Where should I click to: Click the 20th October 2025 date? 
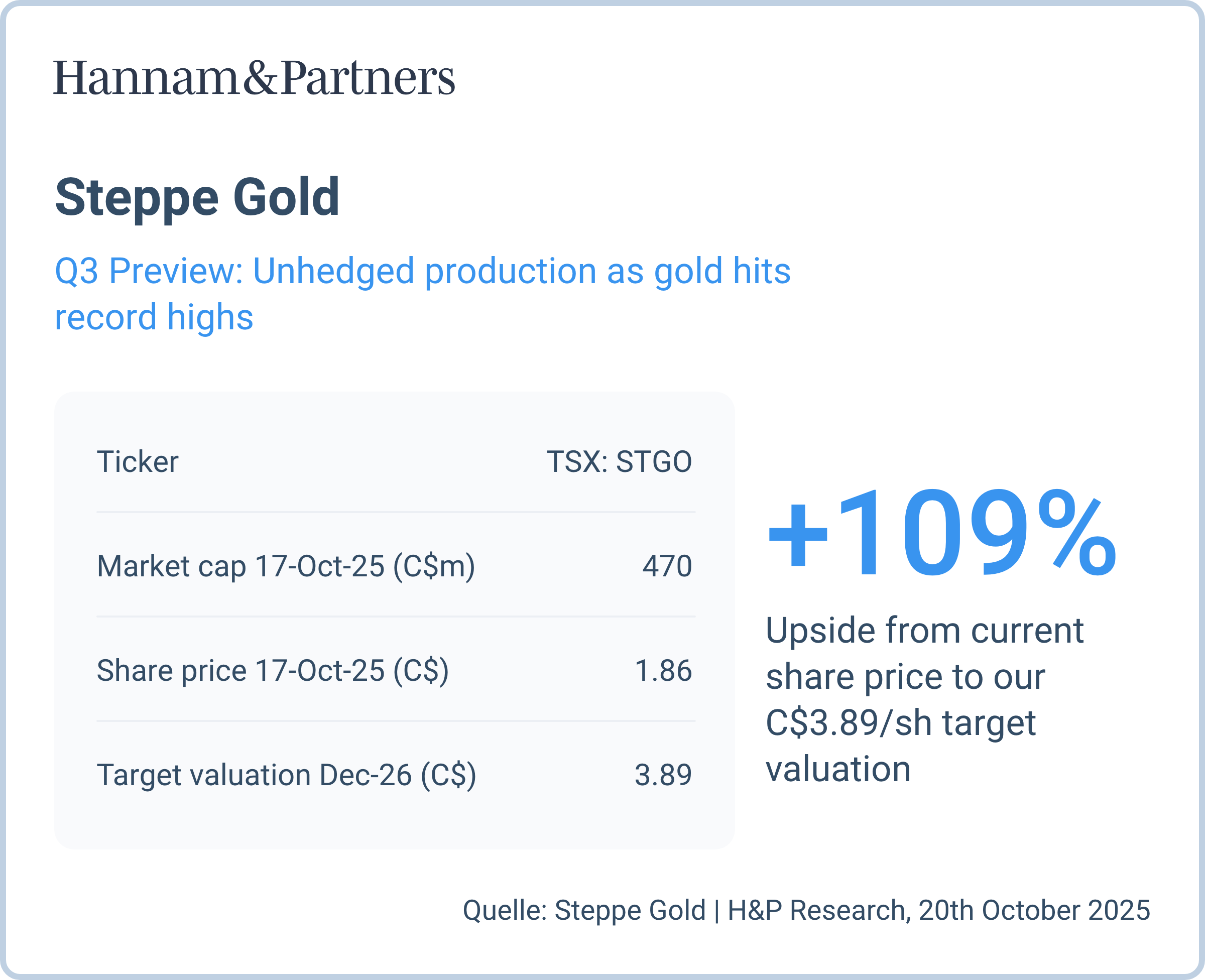point(1034,911)
